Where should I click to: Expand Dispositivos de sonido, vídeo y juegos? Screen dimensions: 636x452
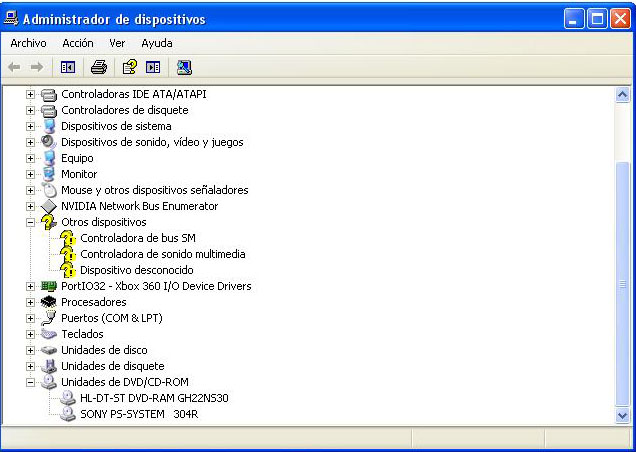click(30, 142)
